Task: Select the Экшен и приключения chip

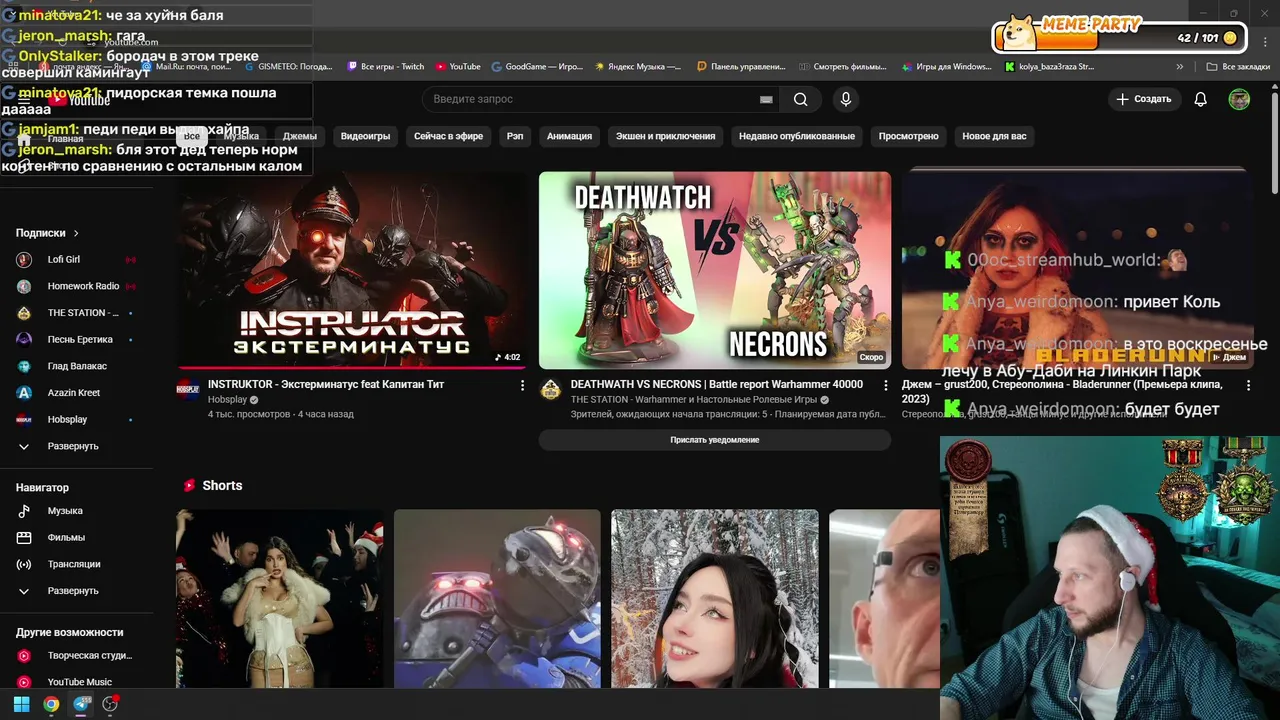Action: coord(665,136)
